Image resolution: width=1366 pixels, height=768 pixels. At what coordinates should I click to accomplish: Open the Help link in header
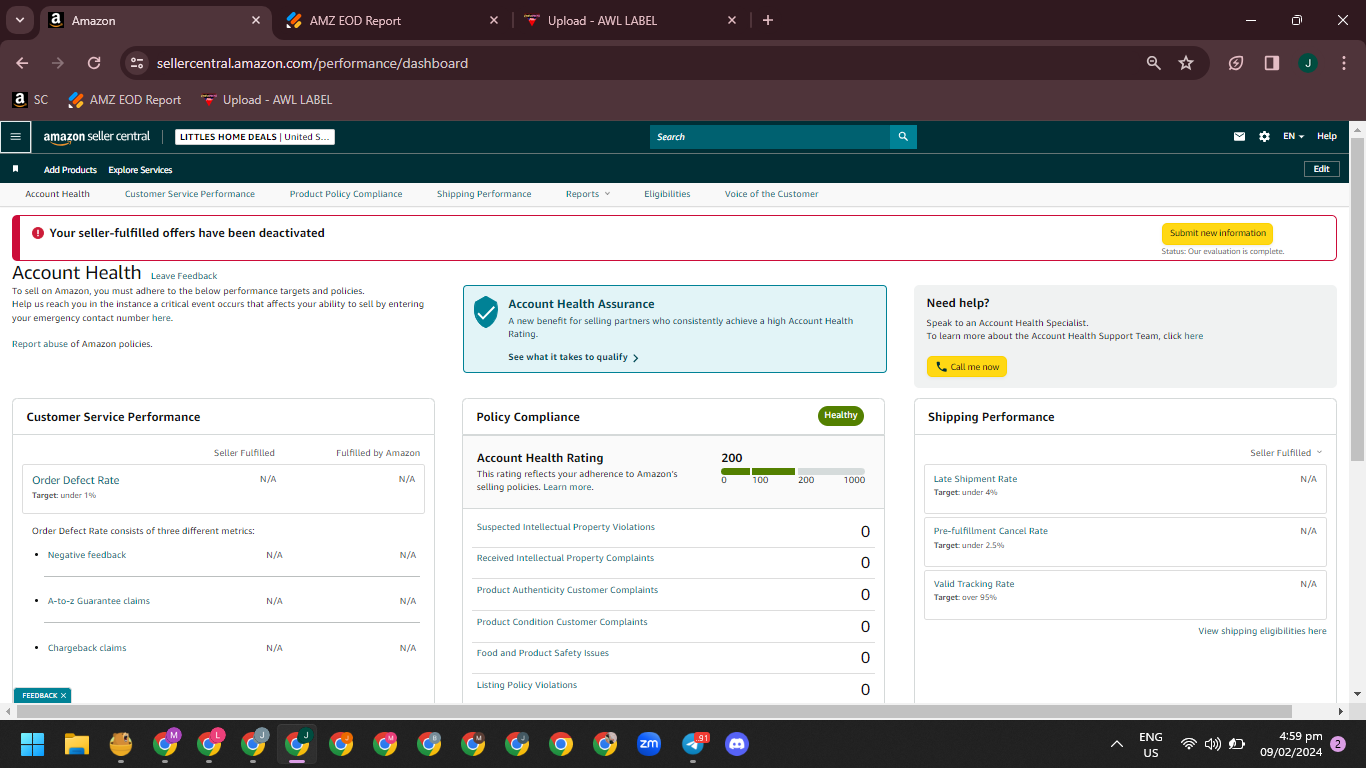click(1327, 136)
